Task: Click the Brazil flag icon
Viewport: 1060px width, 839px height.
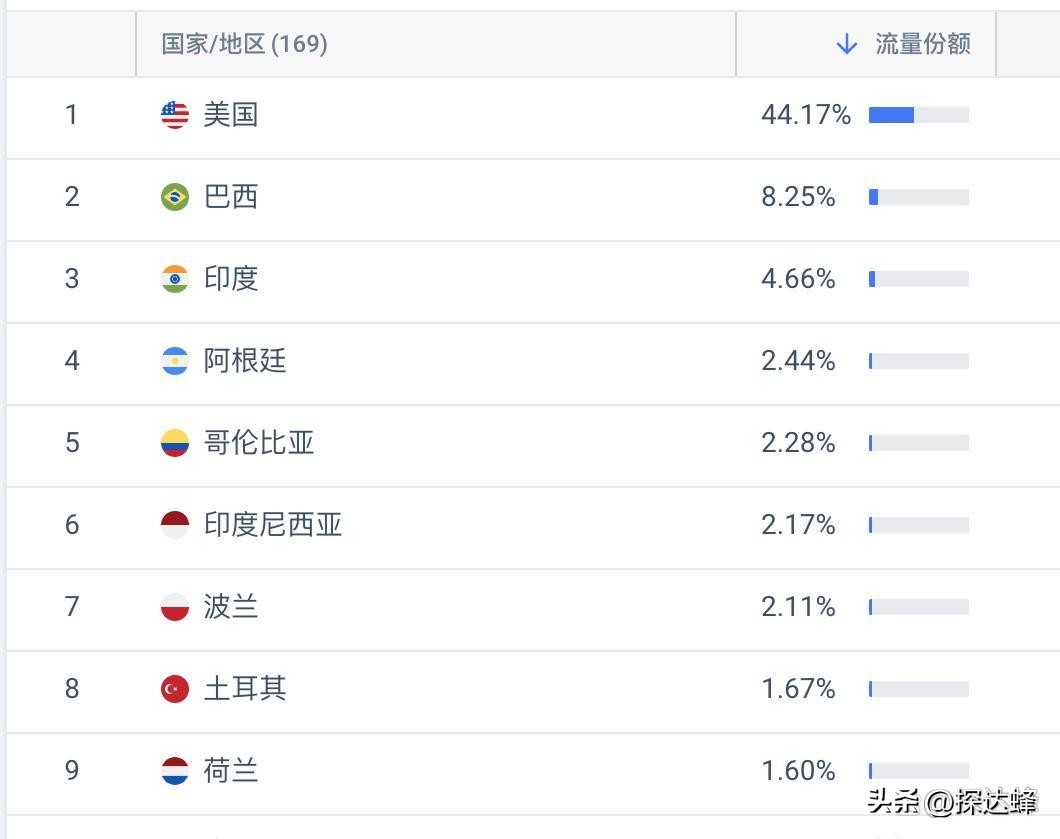Action: (x=173, y=197)
